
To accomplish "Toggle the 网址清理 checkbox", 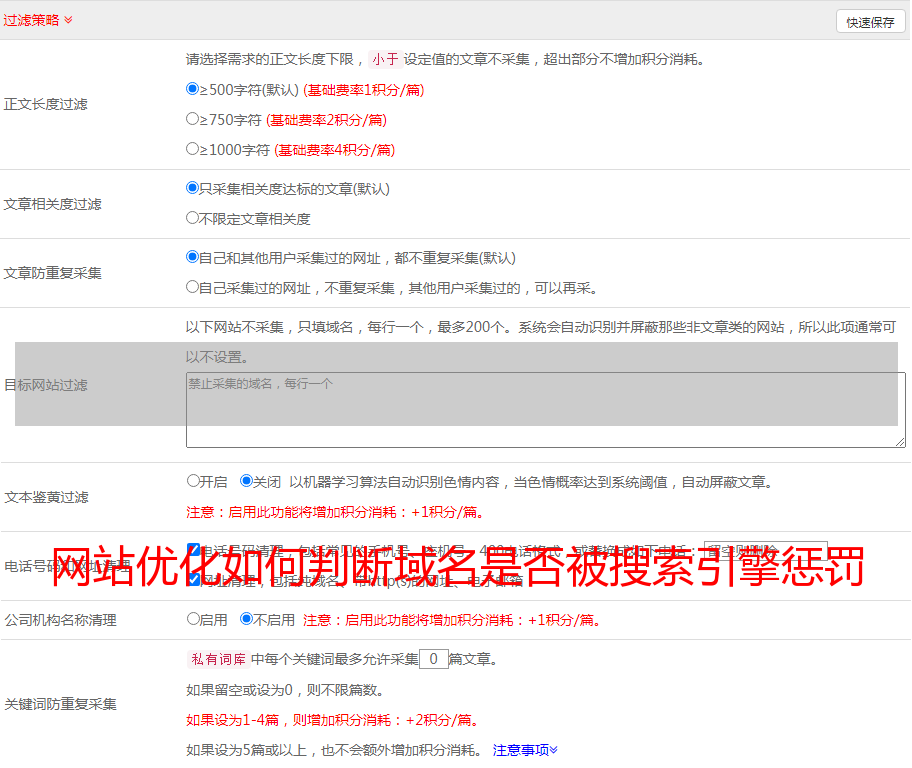I will (194, 579).
